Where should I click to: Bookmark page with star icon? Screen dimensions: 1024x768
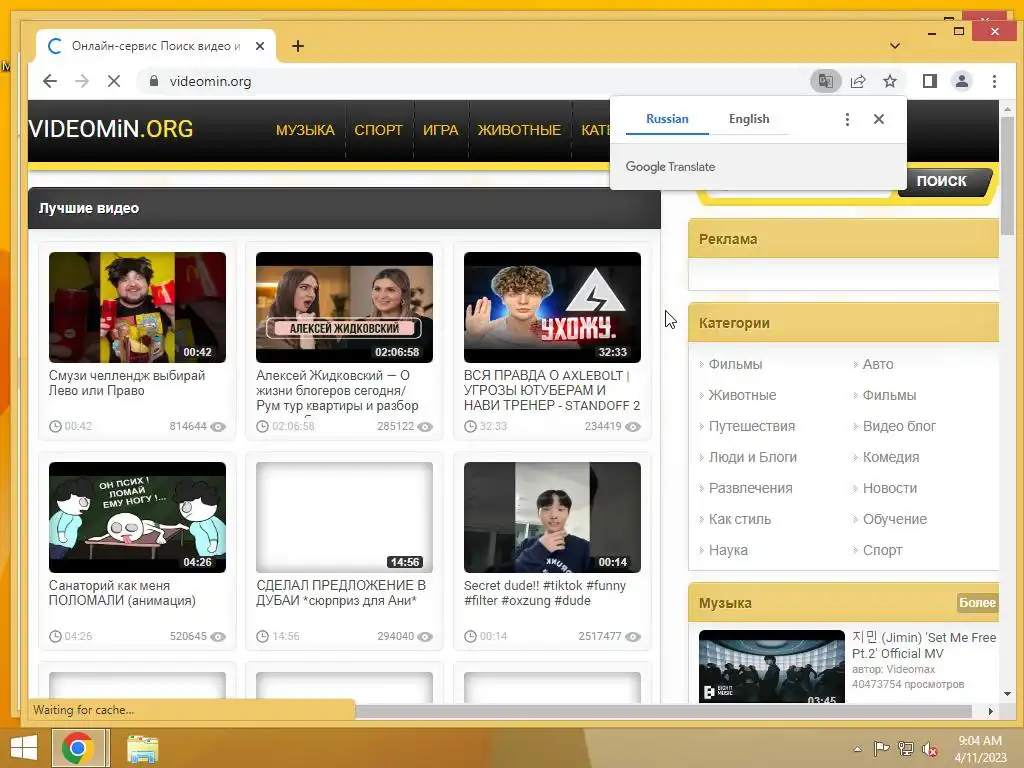pyautogui.click(x=889, y=81)
